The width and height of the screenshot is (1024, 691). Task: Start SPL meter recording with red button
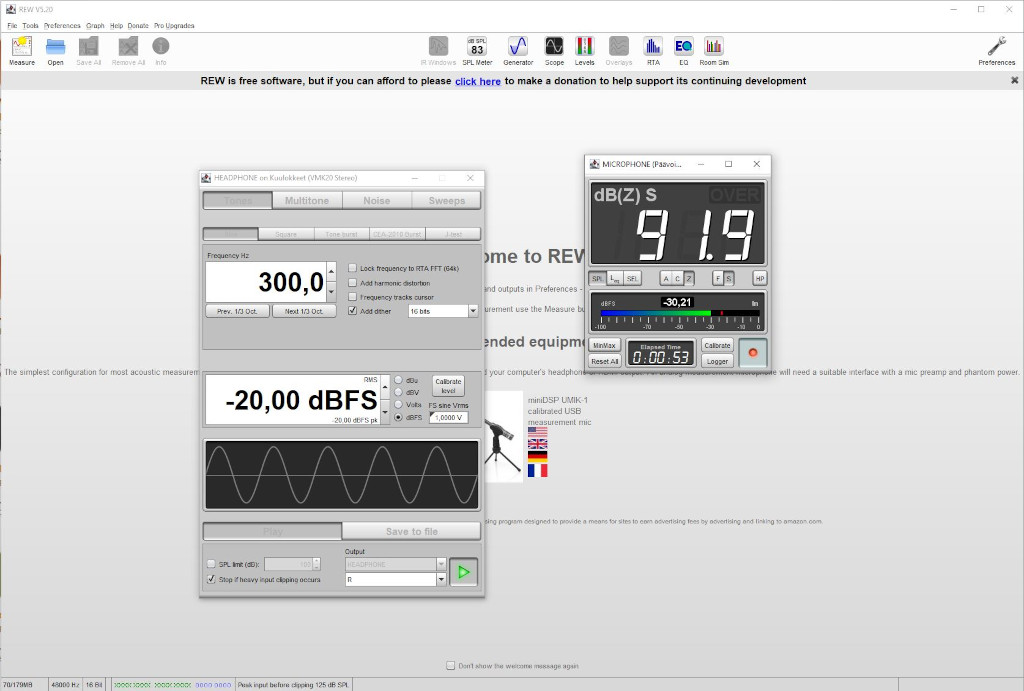pyautogui.click(x=752, y=353)
